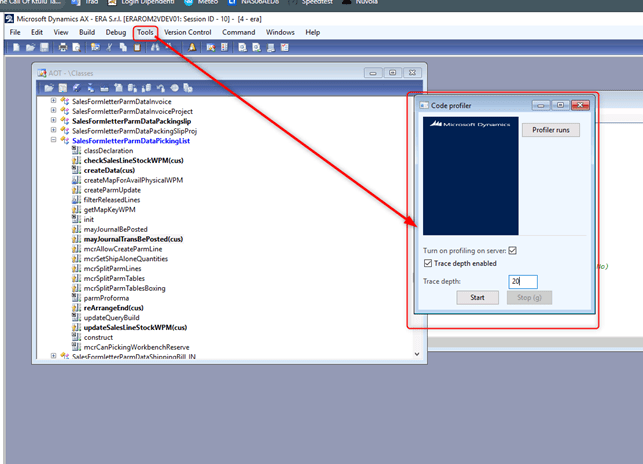Viewport: 643px width, 464px height.
Task: Click the Save icon in main toolbar
Action: (43, 47)
